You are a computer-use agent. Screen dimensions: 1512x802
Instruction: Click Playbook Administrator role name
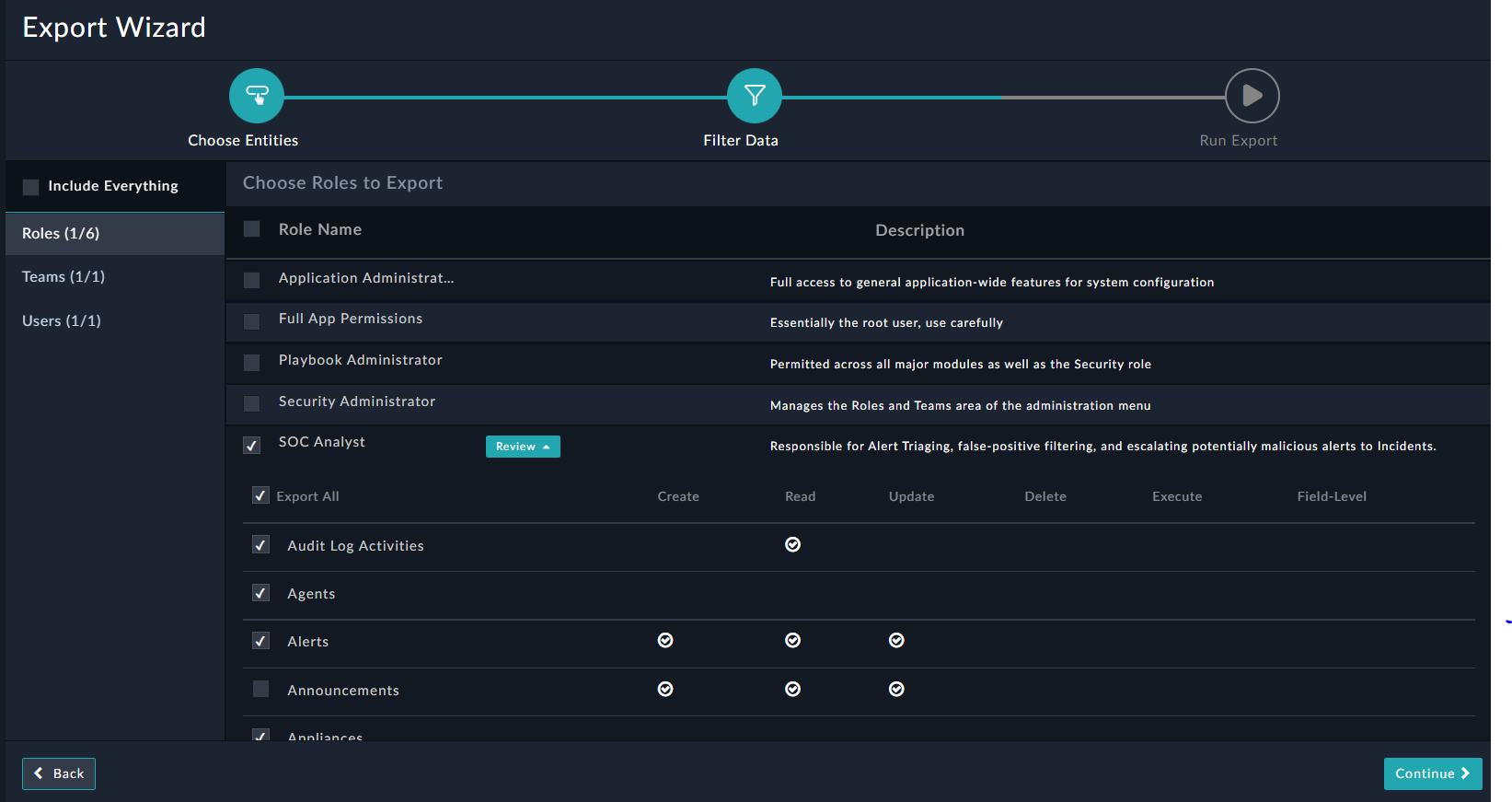[361, 360]
